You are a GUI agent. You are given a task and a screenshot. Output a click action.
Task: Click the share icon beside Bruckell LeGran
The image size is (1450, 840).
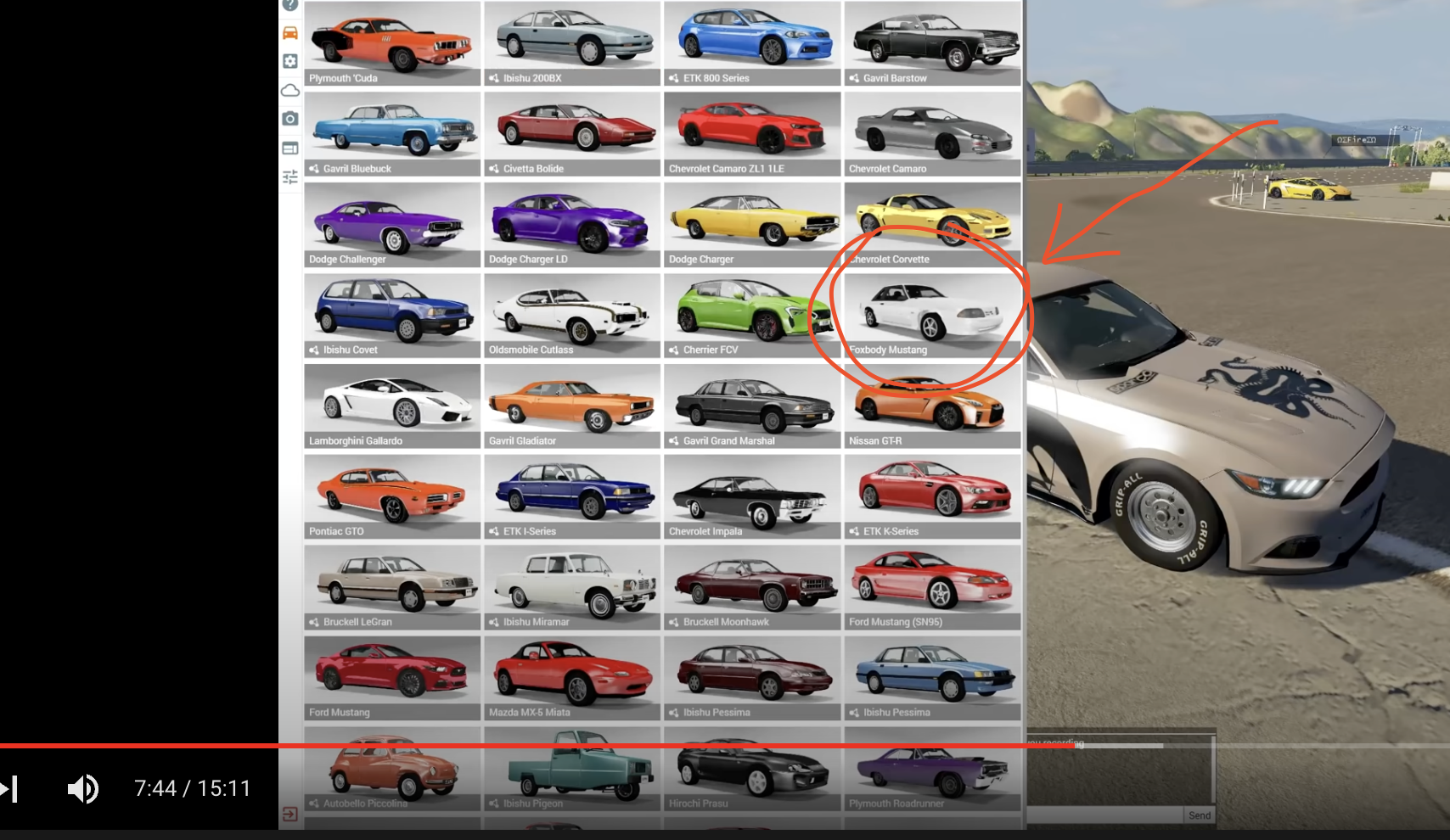click(313, 623)
